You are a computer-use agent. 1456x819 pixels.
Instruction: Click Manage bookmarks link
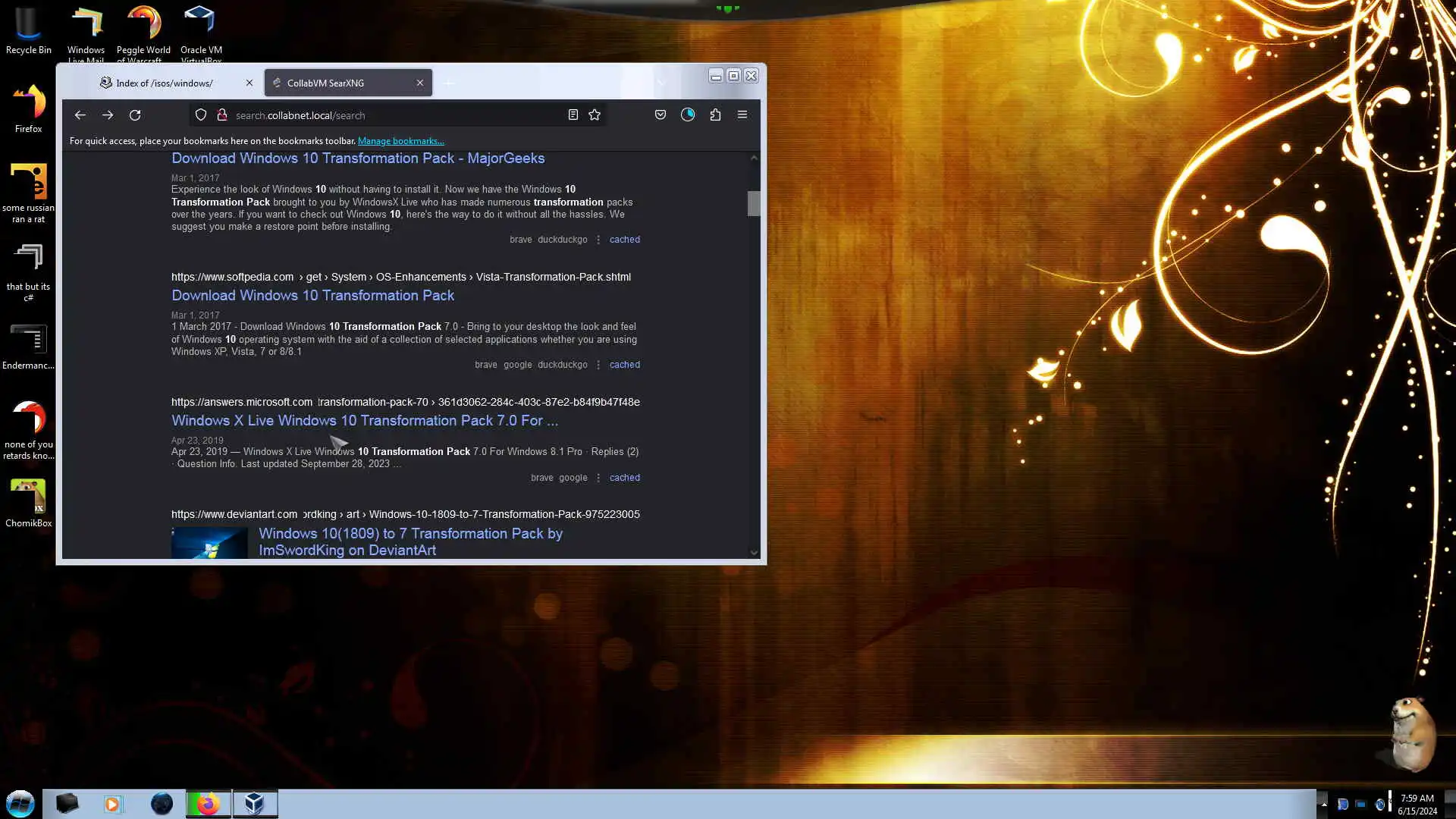[400, 141]
